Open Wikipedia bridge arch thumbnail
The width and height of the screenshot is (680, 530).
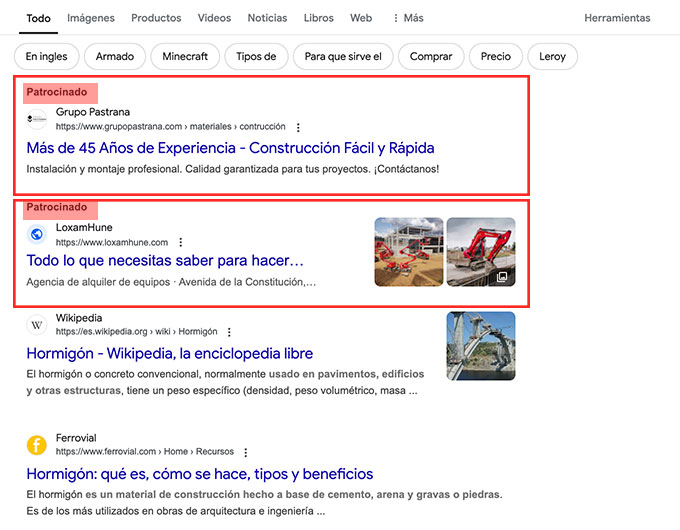pos(481,346)
